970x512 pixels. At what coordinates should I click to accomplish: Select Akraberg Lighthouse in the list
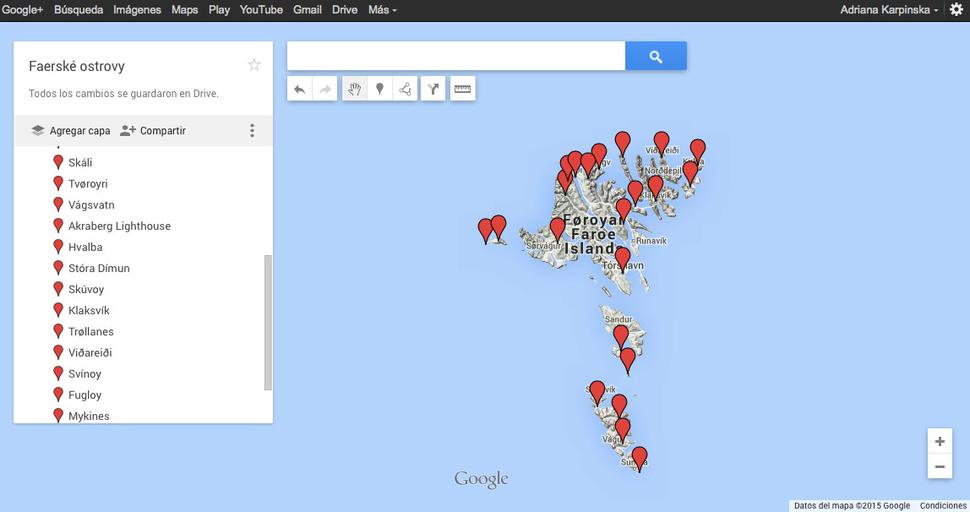(x=119, y=226)
